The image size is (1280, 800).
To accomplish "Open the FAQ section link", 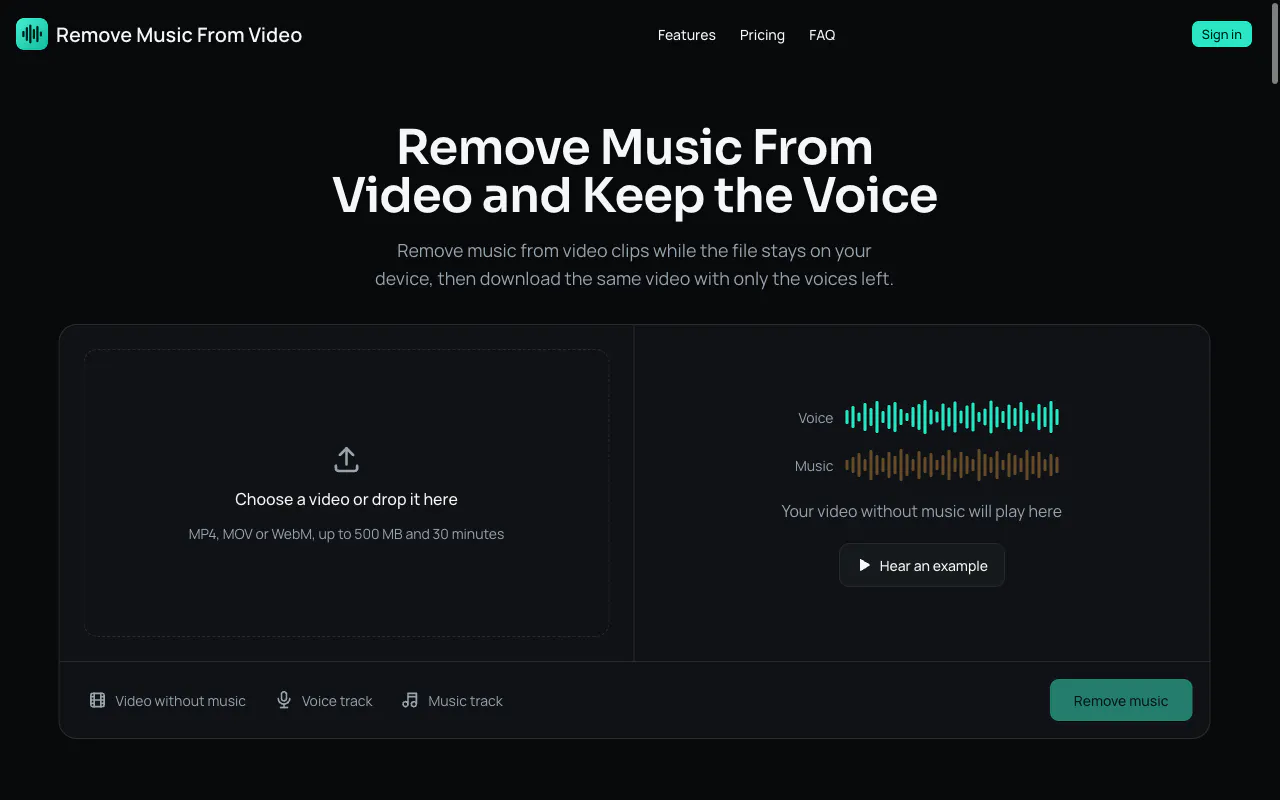I will pyautogui.click(x=822, y=35).
